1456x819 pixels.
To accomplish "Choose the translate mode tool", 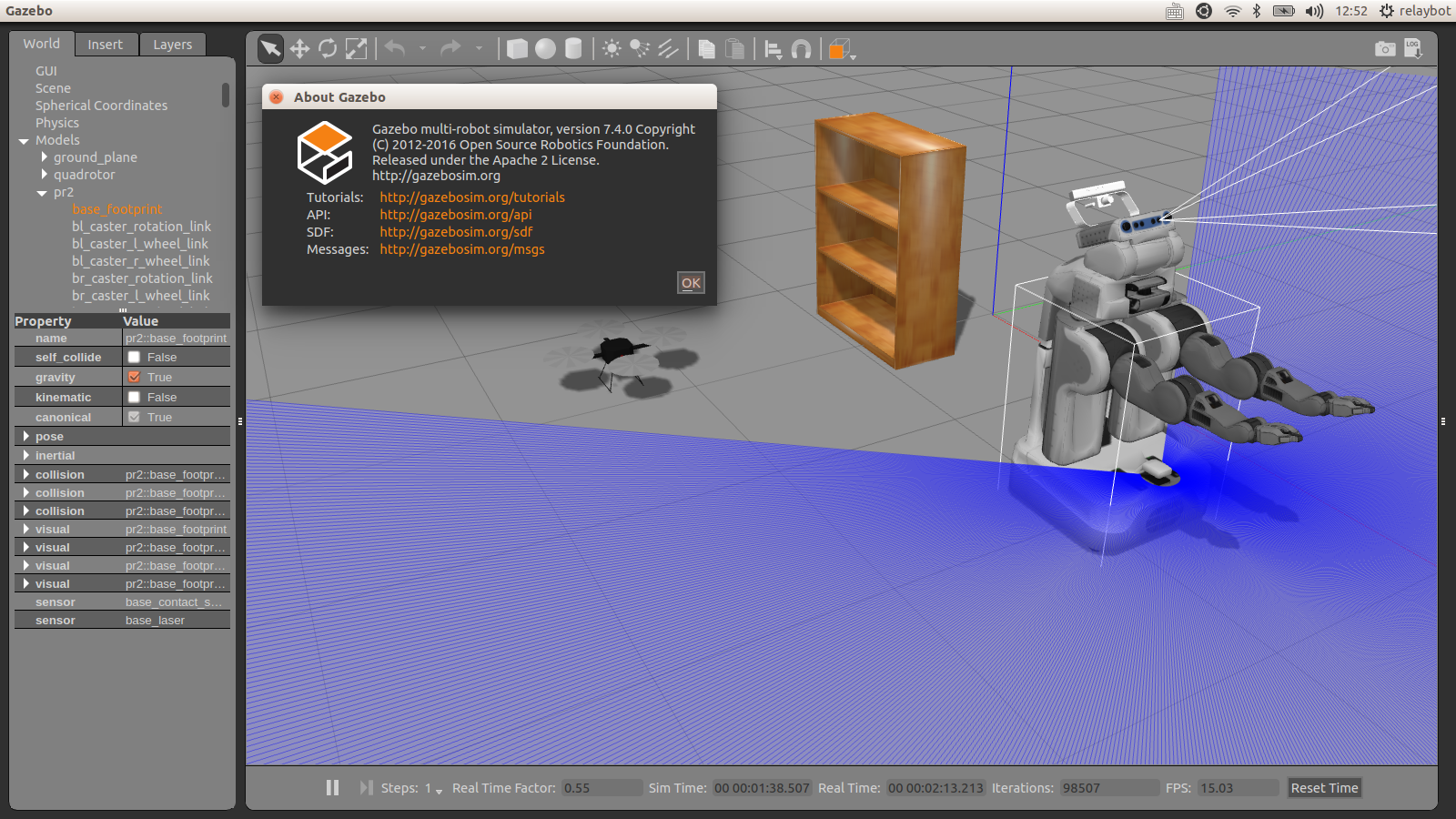I will pos(299,48).
